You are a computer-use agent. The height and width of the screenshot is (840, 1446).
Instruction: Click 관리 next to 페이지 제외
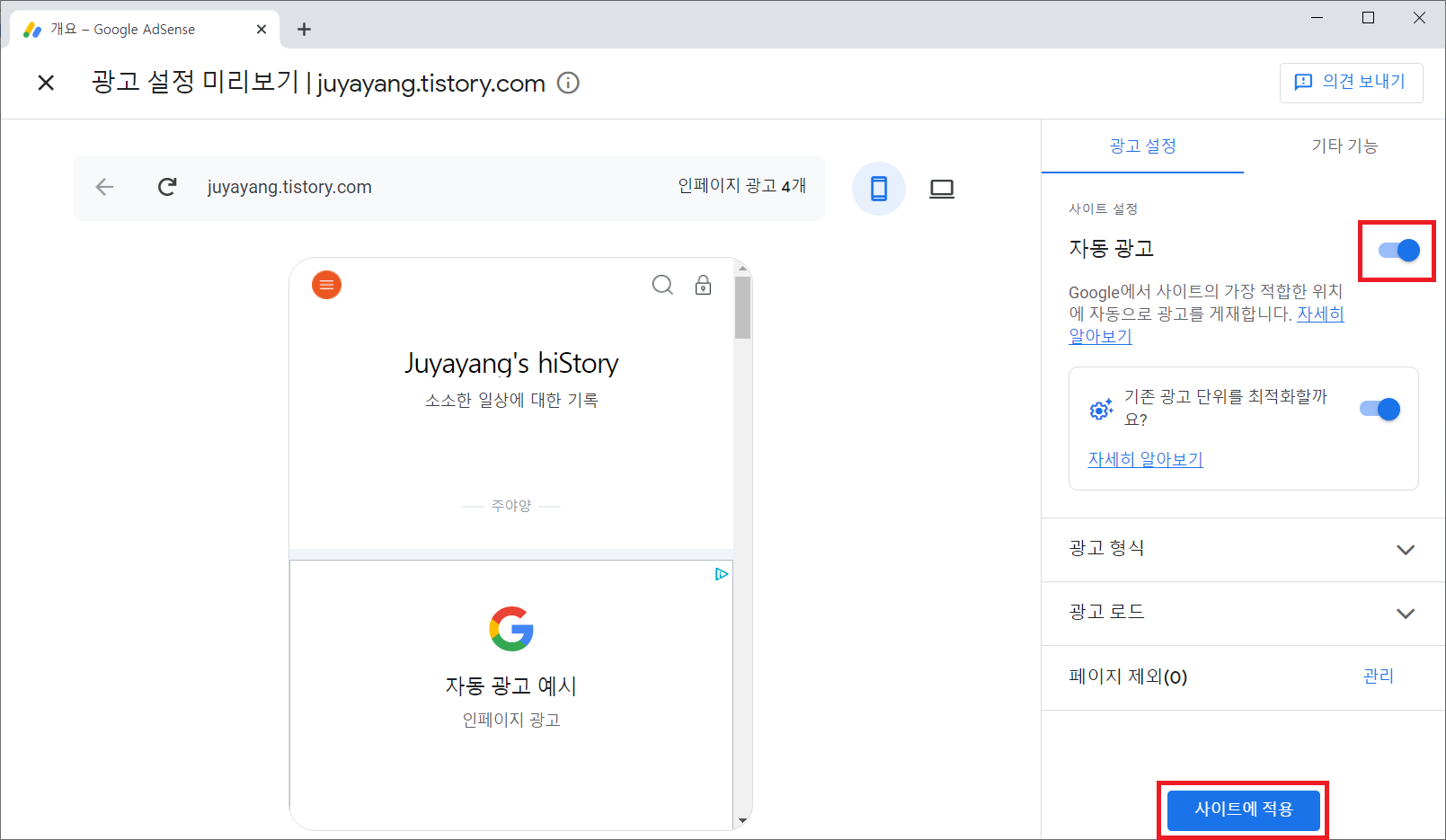coord(1378,676)
